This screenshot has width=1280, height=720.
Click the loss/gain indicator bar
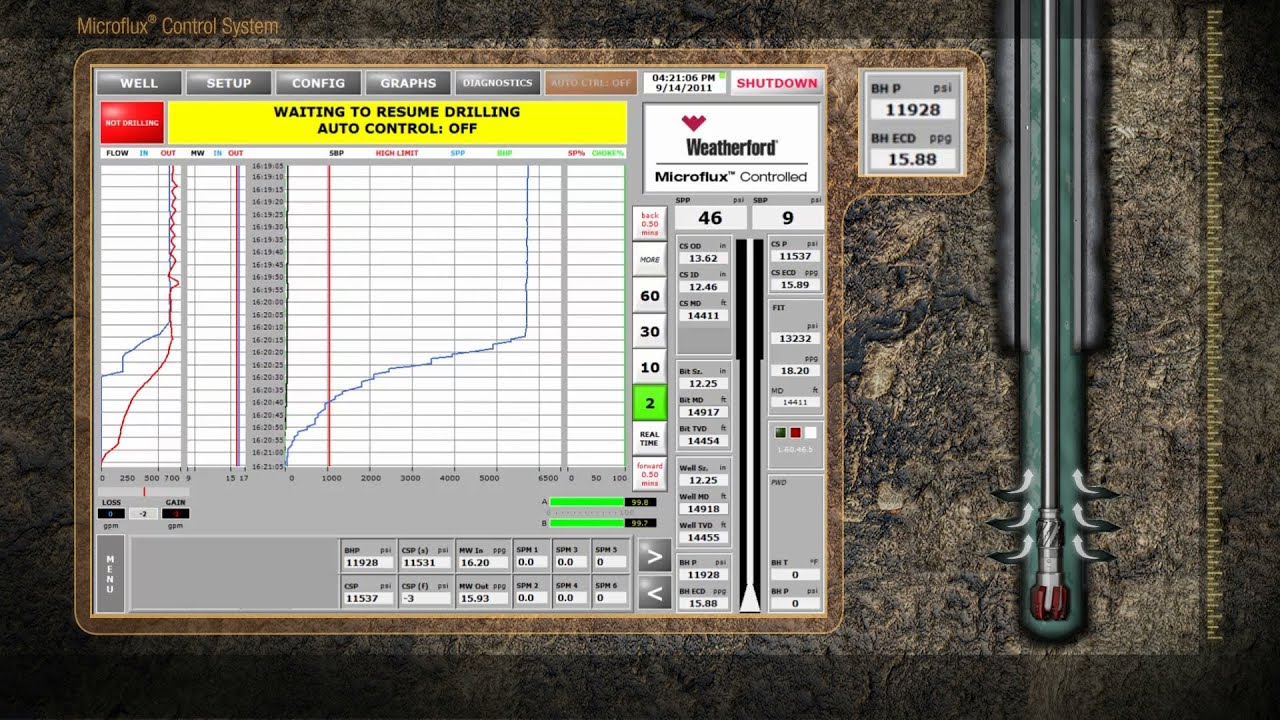[x=144, y=491]
